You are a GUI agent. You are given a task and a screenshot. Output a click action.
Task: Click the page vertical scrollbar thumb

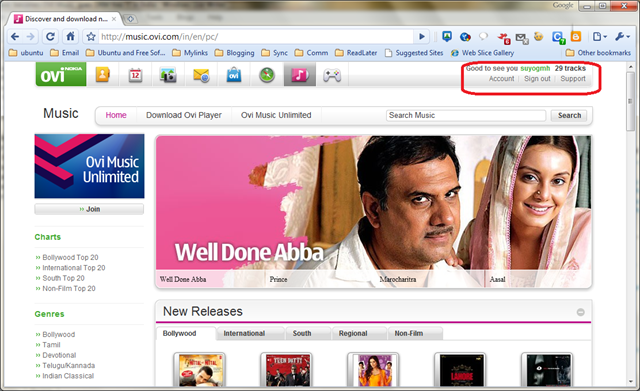(631, 101)
